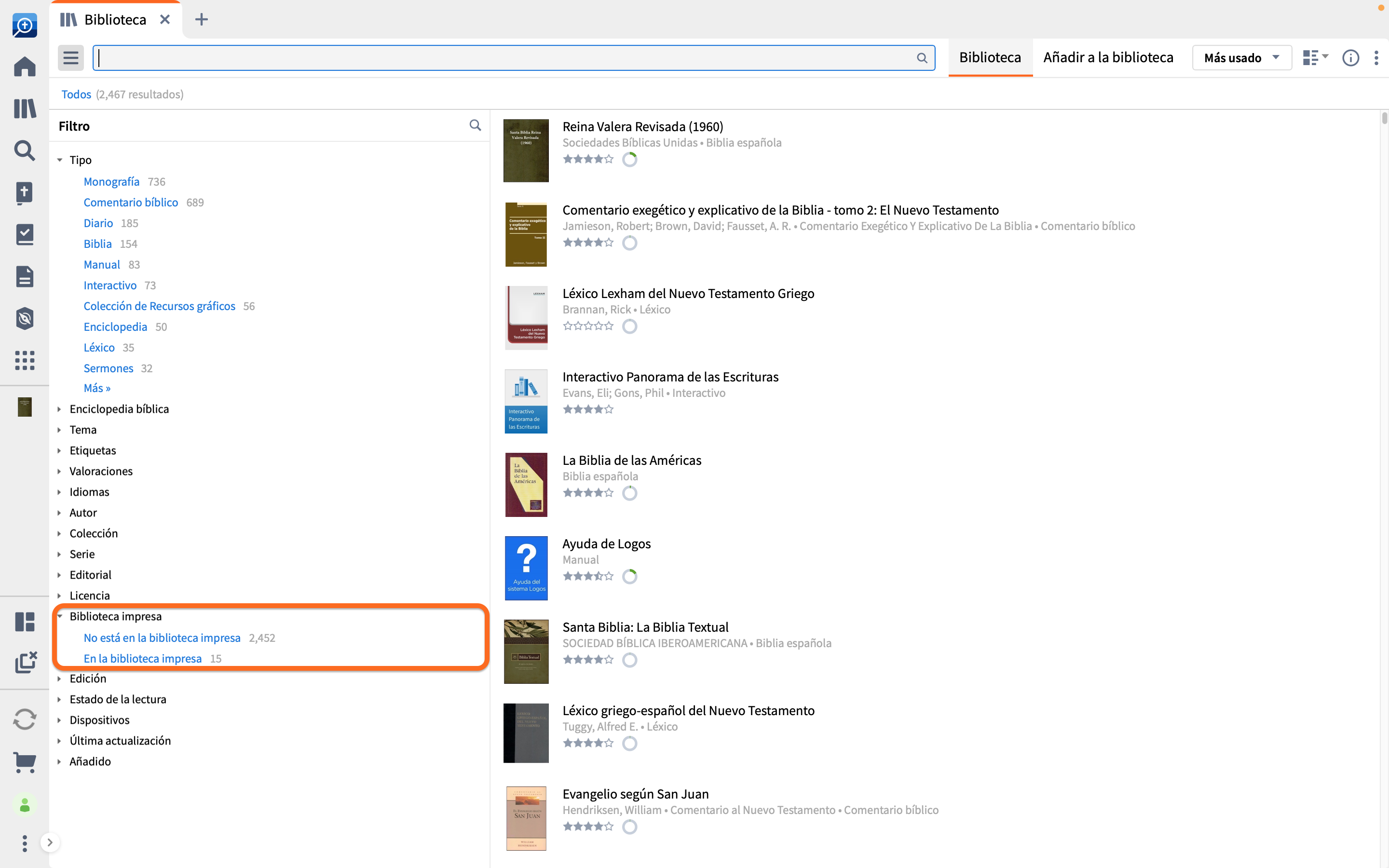The height and width of the screenshot is (868, 1389).
Task: Open the user account profile icon
Action: click(x=25, y=805)
